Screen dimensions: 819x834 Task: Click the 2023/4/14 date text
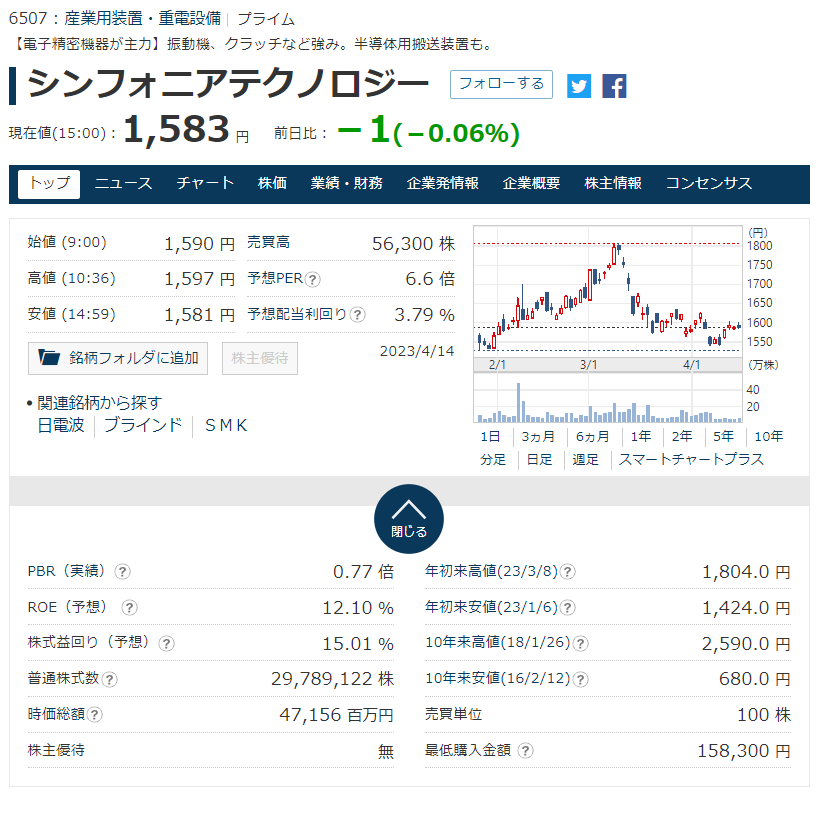tap(417, 352)
